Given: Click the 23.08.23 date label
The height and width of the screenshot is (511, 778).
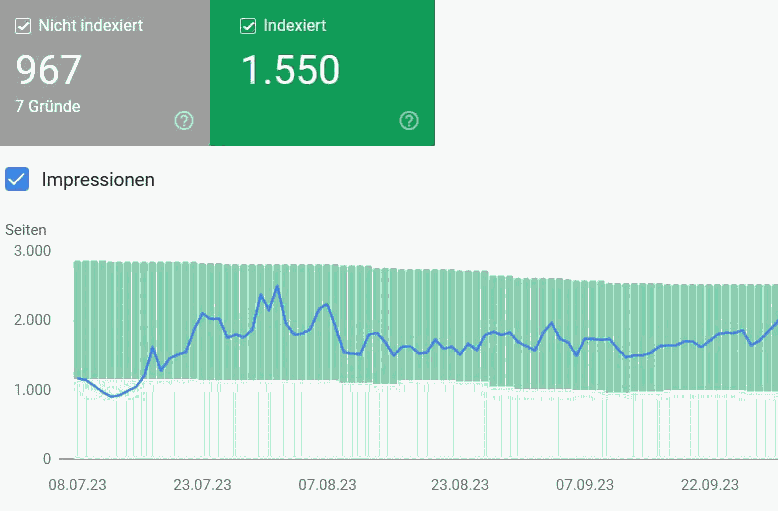Looking at the screenshot, I should click(x=460, y=485).
